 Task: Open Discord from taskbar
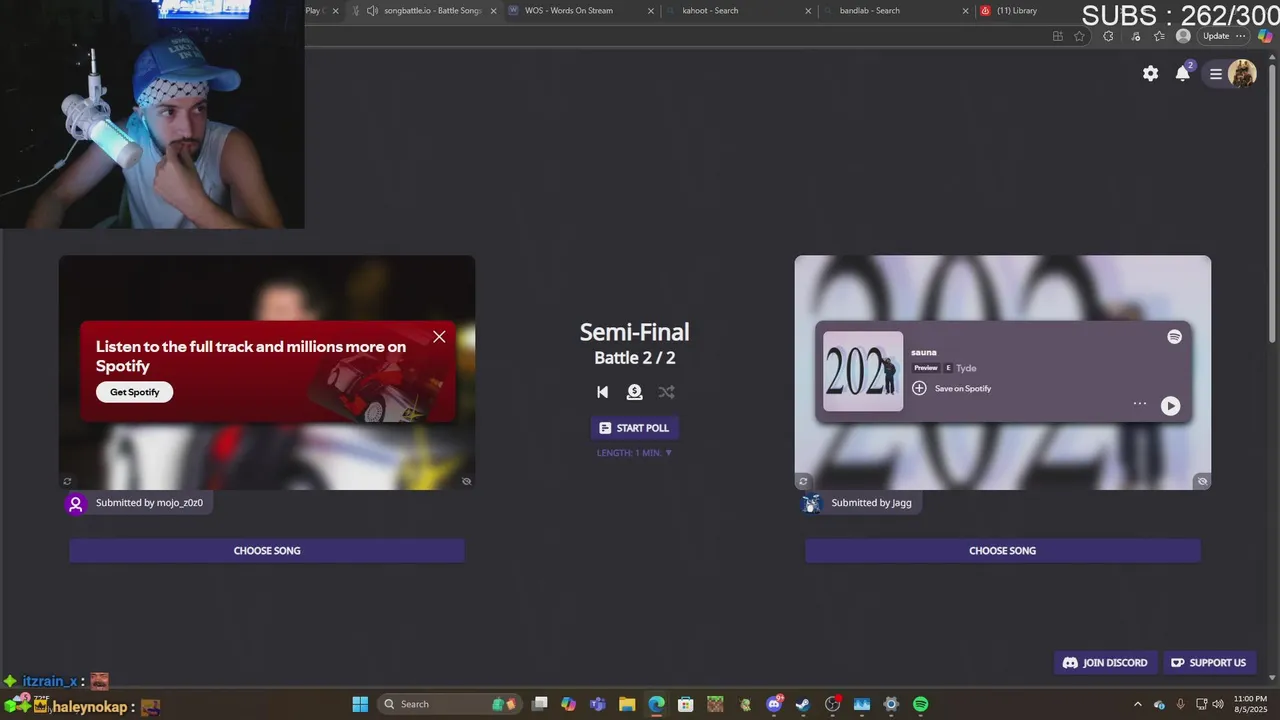pyautogui.click(x=774, y=704)
